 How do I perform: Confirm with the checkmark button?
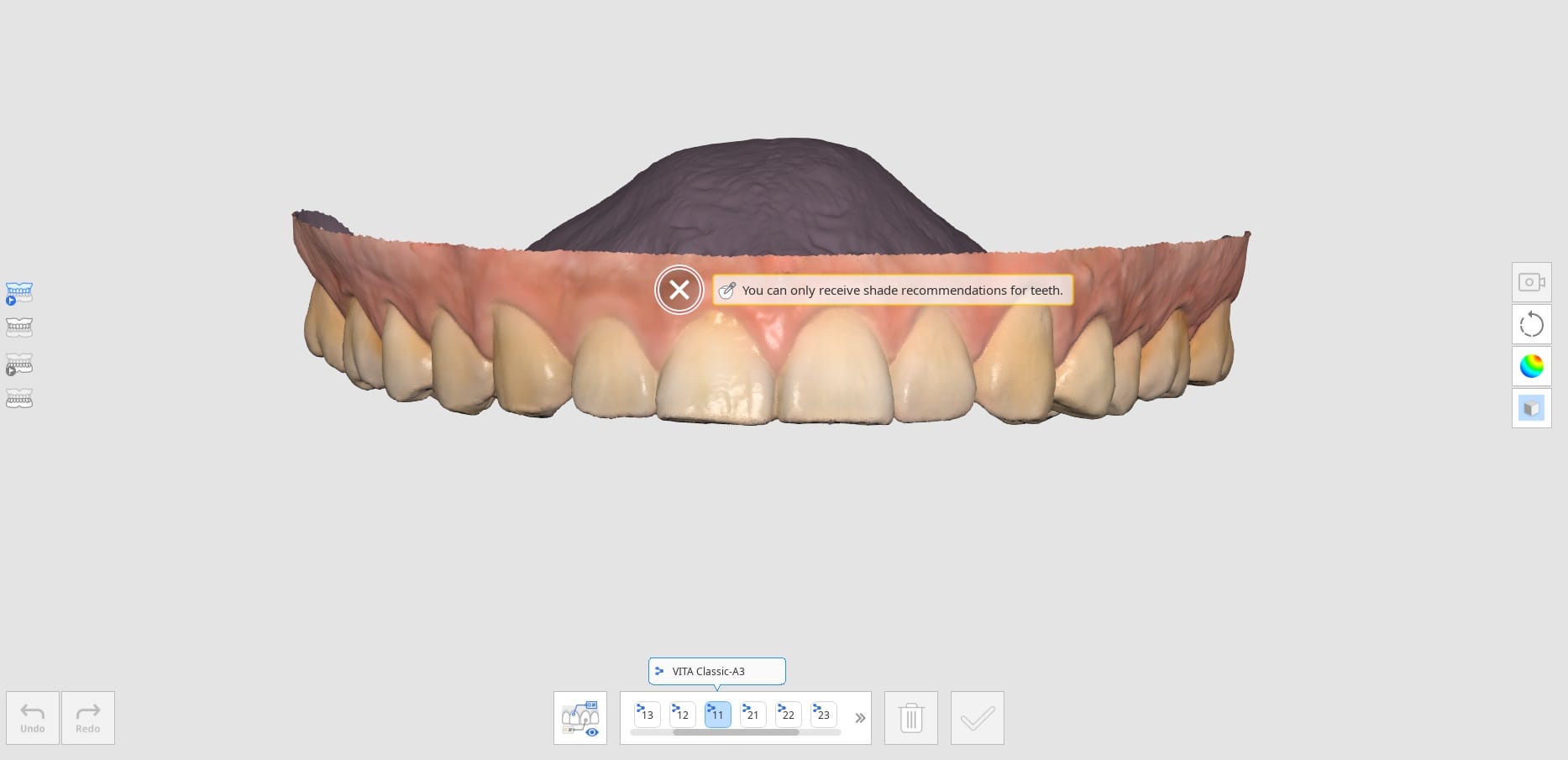coord(978,718)
